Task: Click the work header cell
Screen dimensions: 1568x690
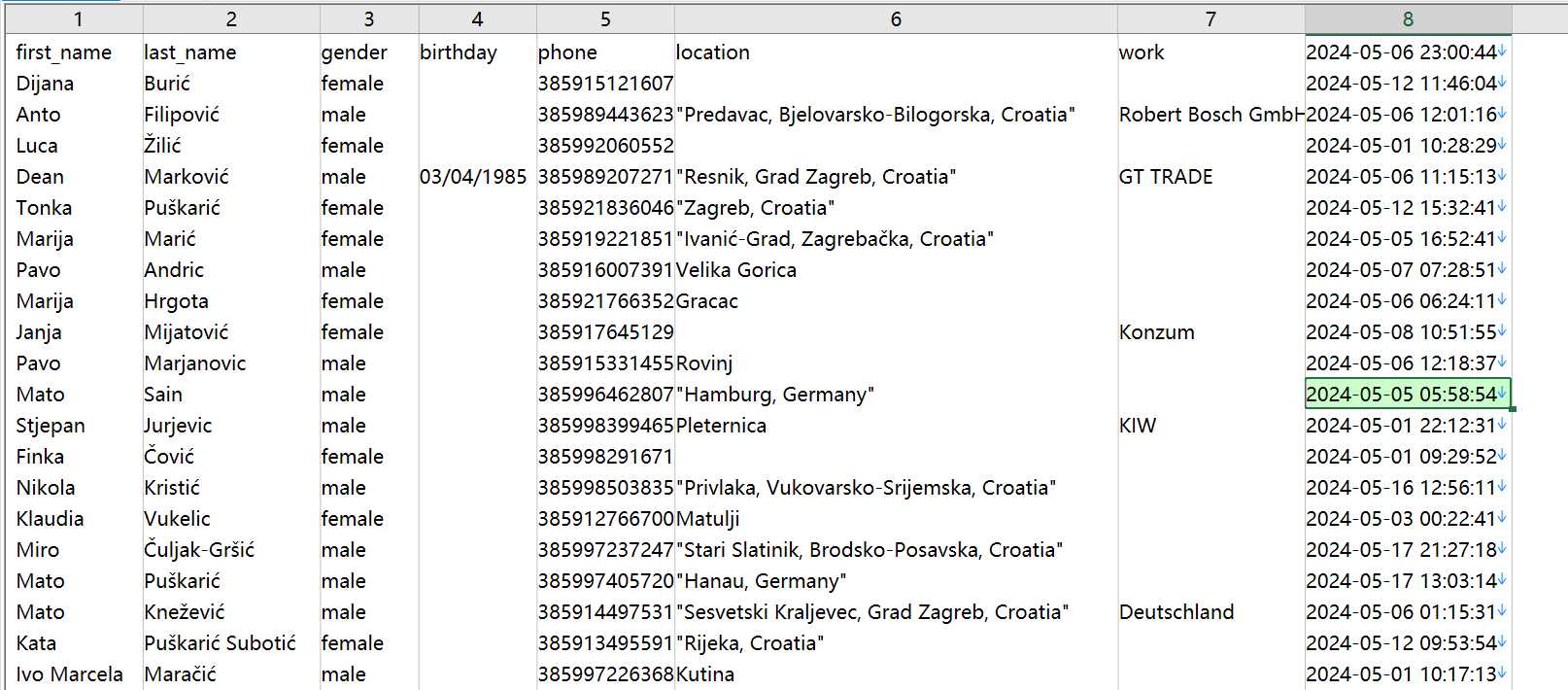Action: point(1210,52)
